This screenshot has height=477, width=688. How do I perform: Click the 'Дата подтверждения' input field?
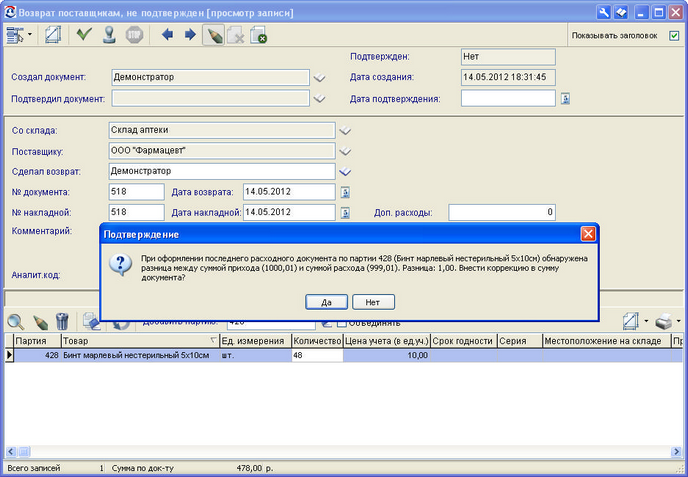click(508, 98)
